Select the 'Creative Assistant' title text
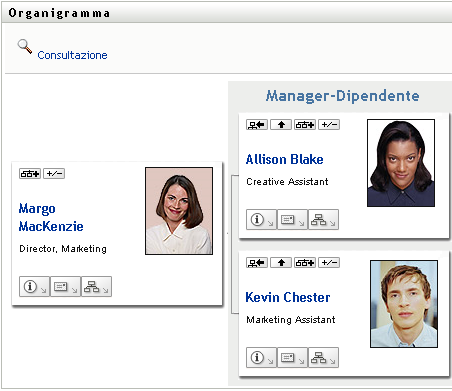 [x=287, y=182]
